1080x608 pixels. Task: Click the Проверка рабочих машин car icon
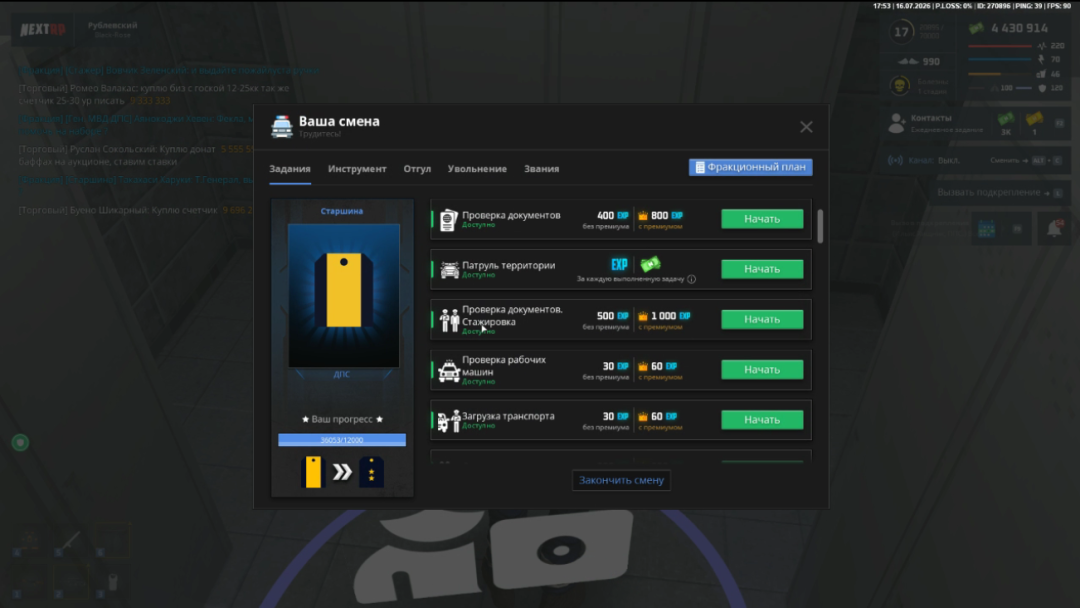tap(449, 370)
